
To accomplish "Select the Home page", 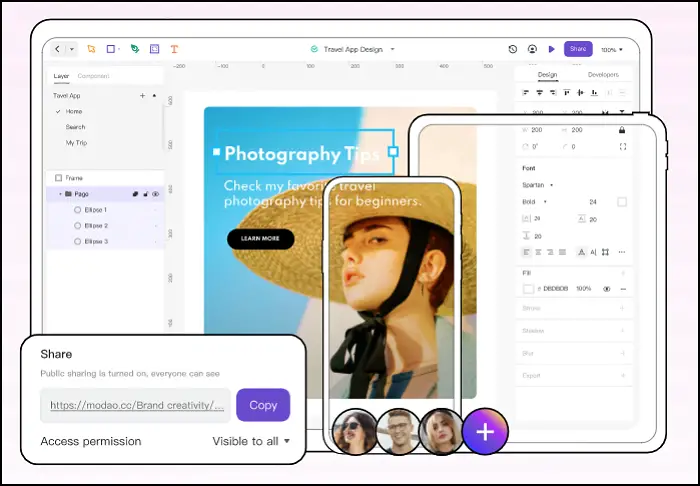I will point(74,111).
